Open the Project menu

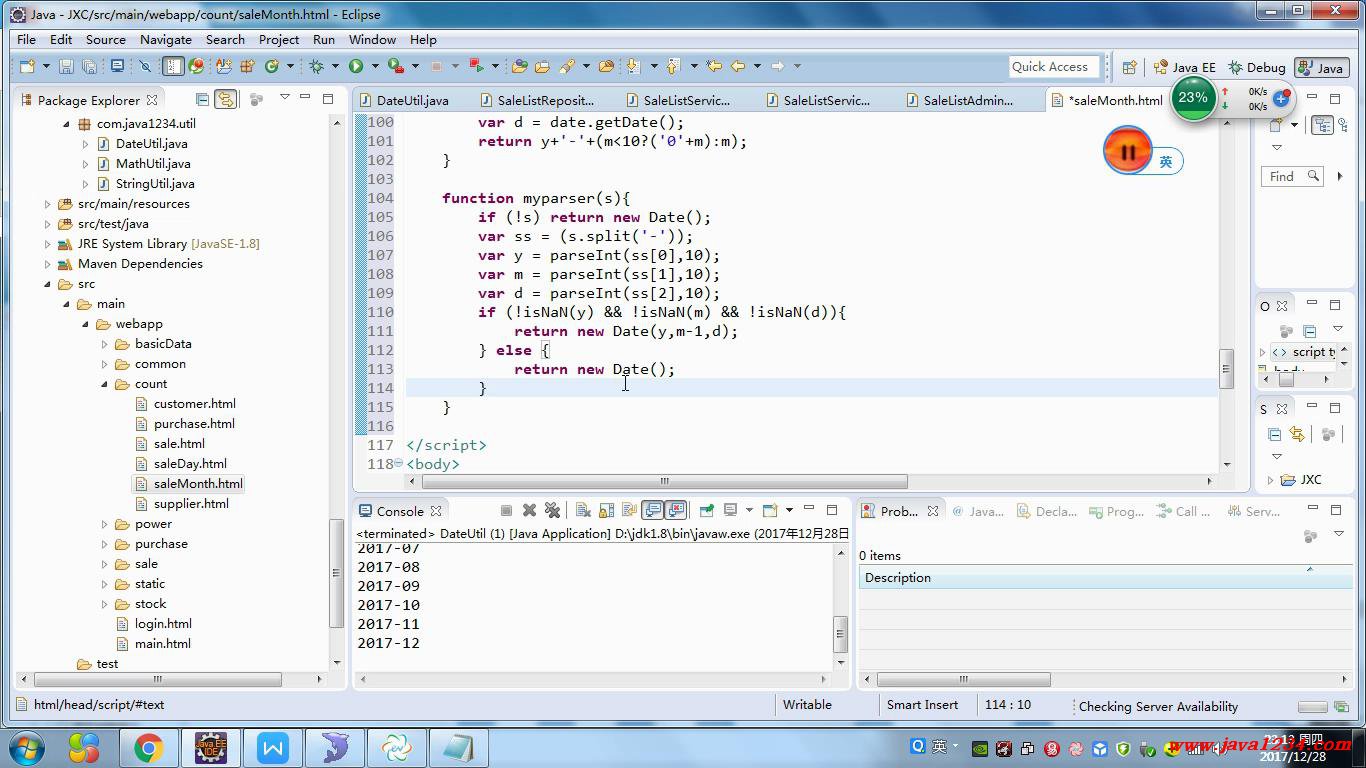[279, 39]
